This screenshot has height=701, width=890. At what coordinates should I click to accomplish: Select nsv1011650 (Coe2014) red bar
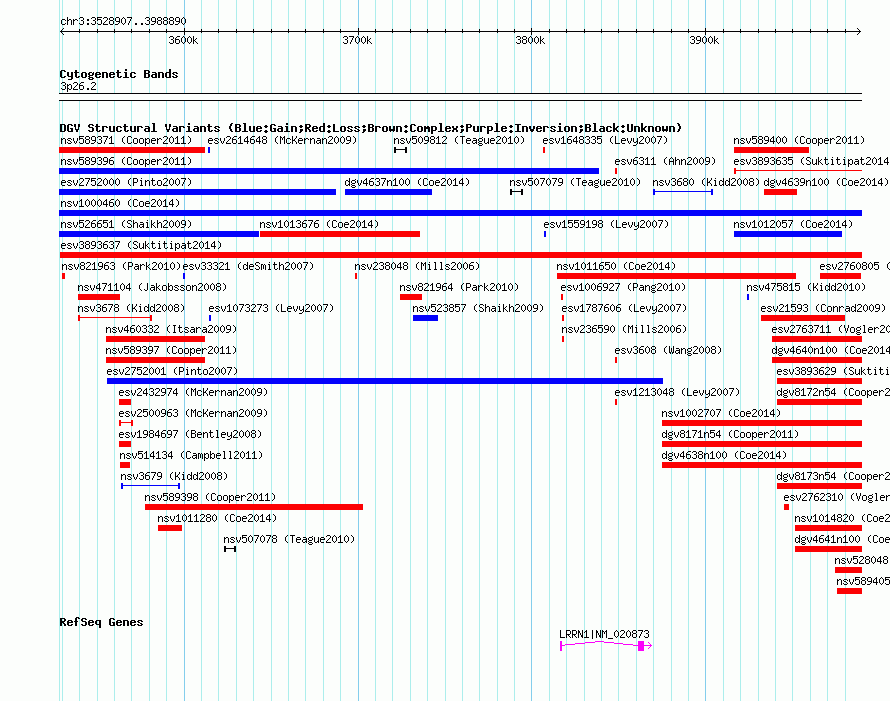pyautogui.click(x=676, y=276)
